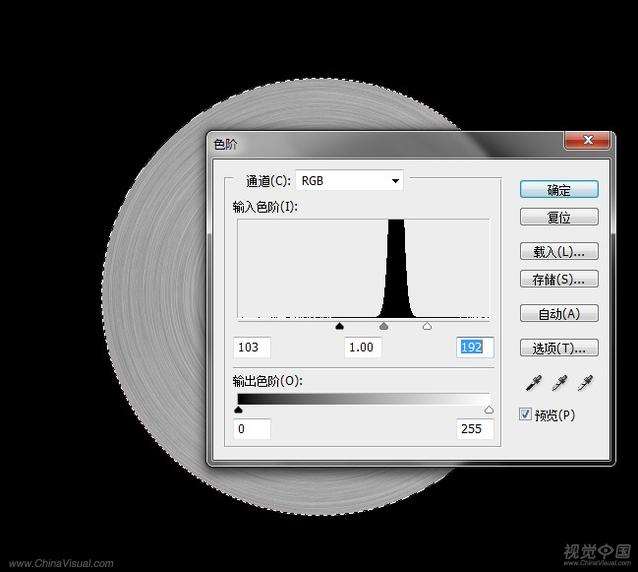
Task: Open the 通道 RGB dropdown
Action: pos(349,181)
